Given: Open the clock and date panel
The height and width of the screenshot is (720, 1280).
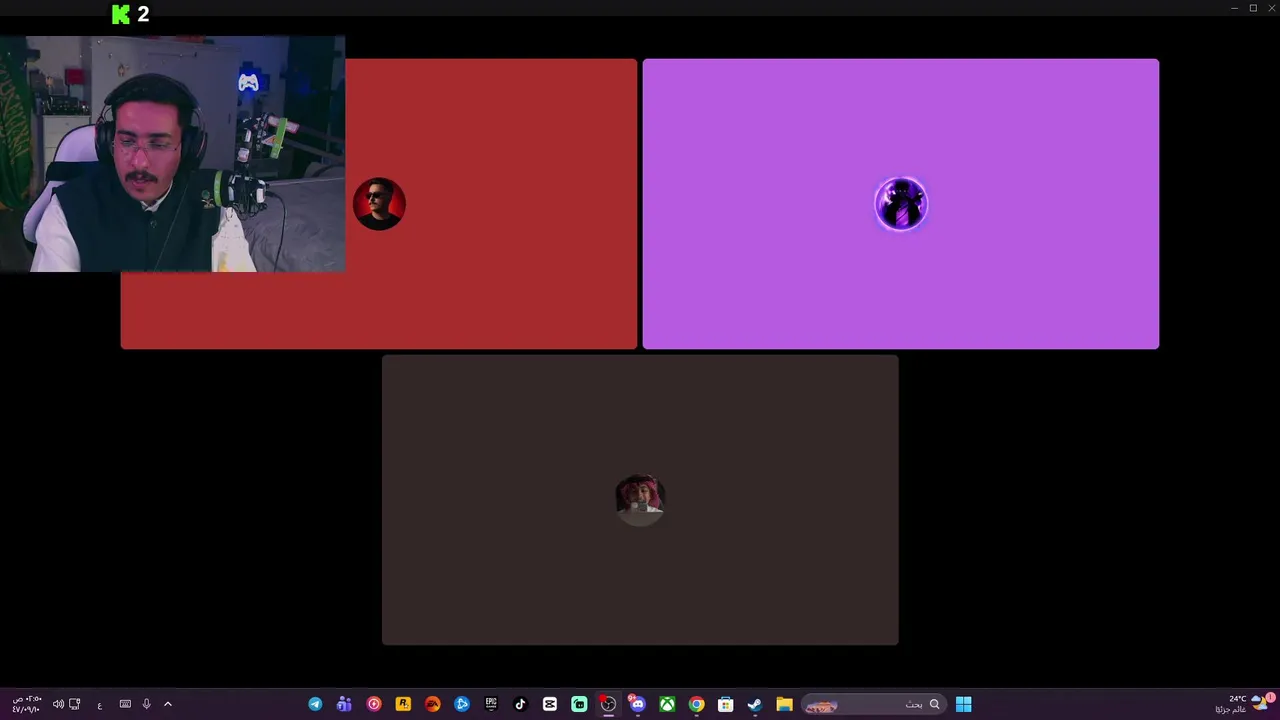Looking at the screenshot, I should click(x=27, y=704).
